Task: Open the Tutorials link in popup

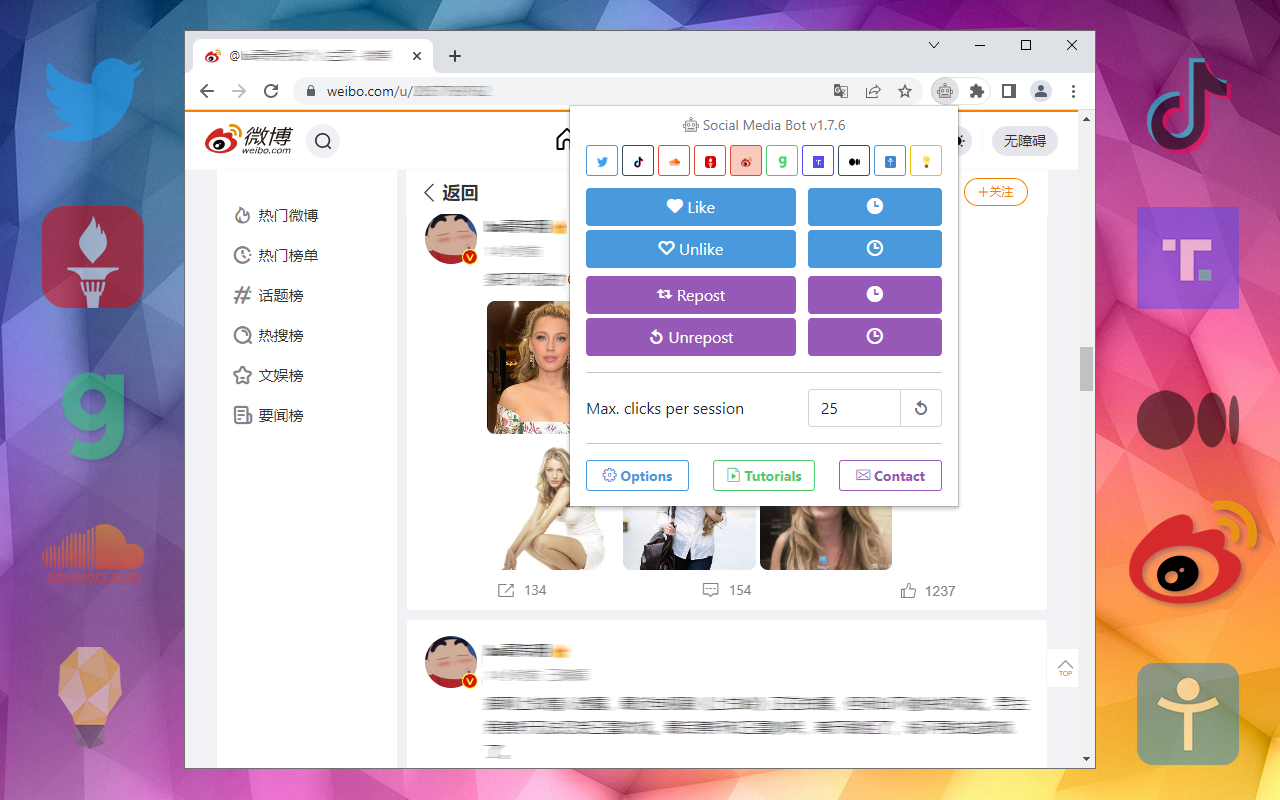Action: click(764, 476)
